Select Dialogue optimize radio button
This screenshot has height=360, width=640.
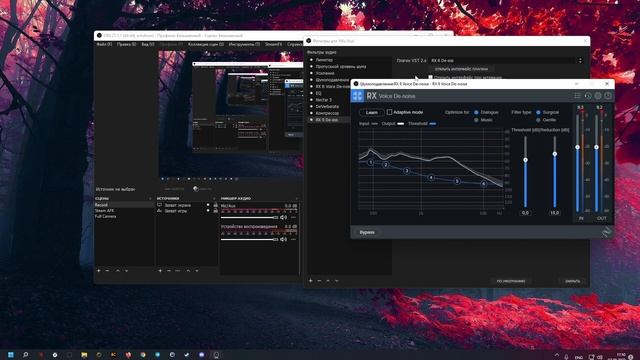(476, 112)
